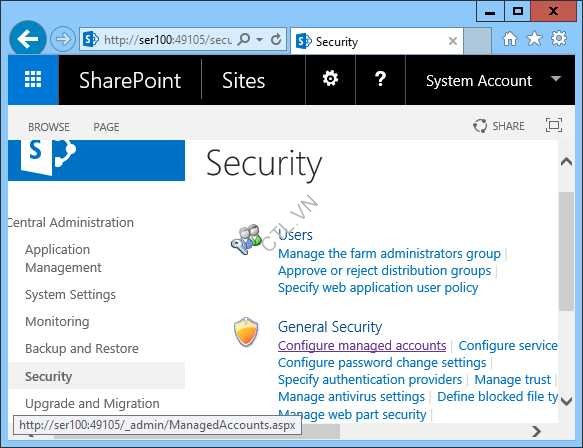Click the search magnifier in address bar

point(244,39)
